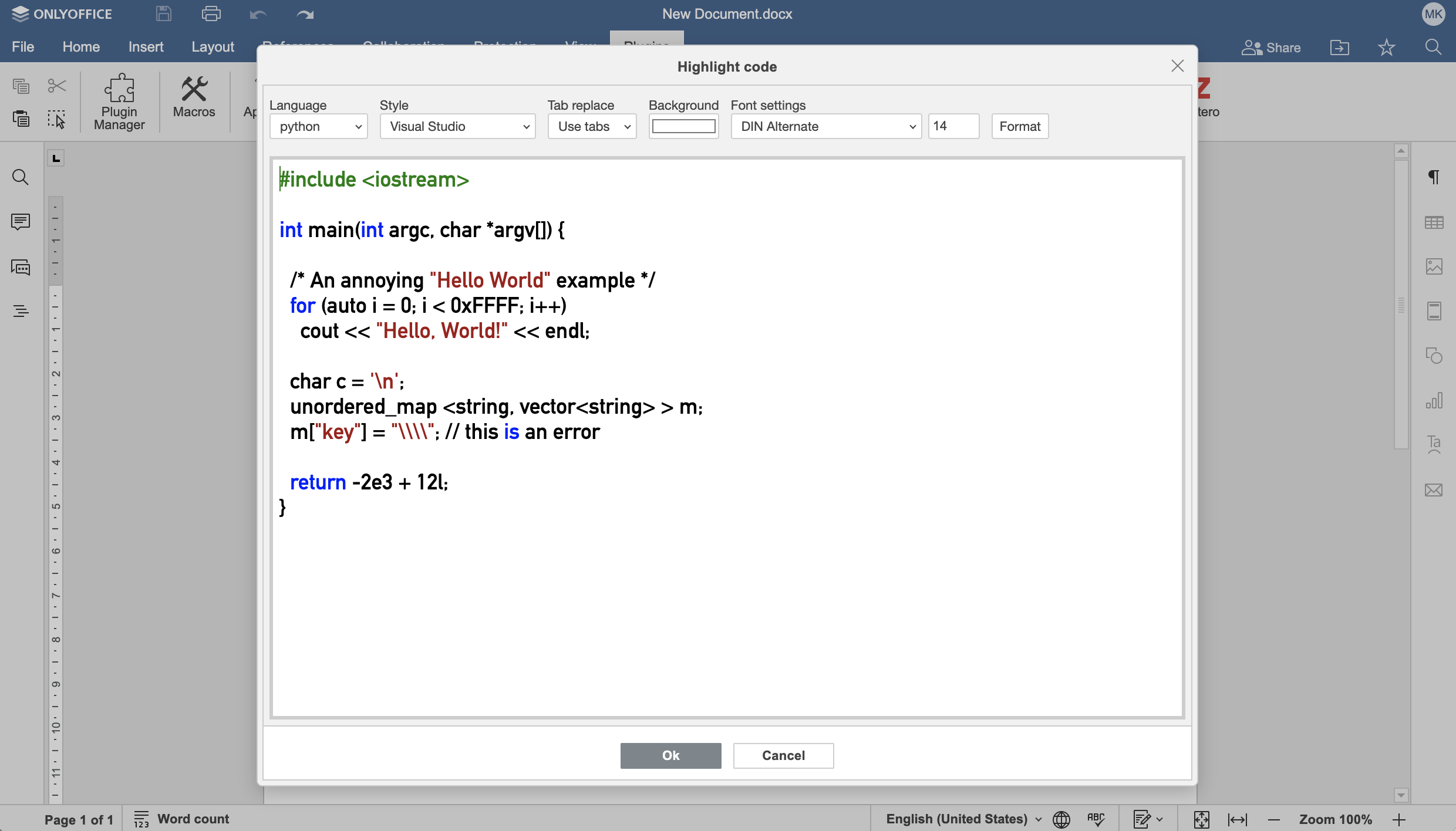
Task: Open the Comments panel in left sidebar
Action: (21, 222)
